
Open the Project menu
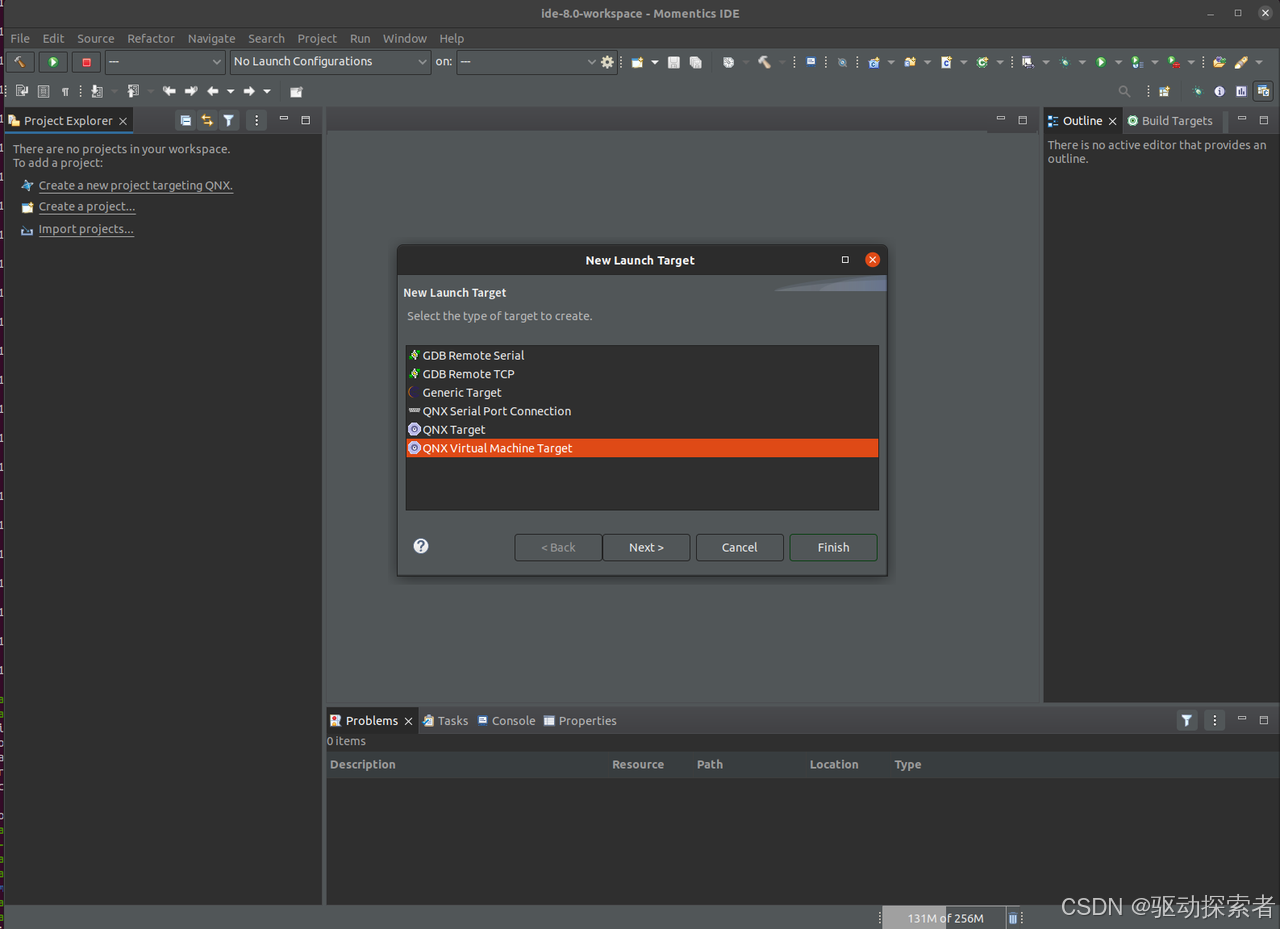coord(317,38)
